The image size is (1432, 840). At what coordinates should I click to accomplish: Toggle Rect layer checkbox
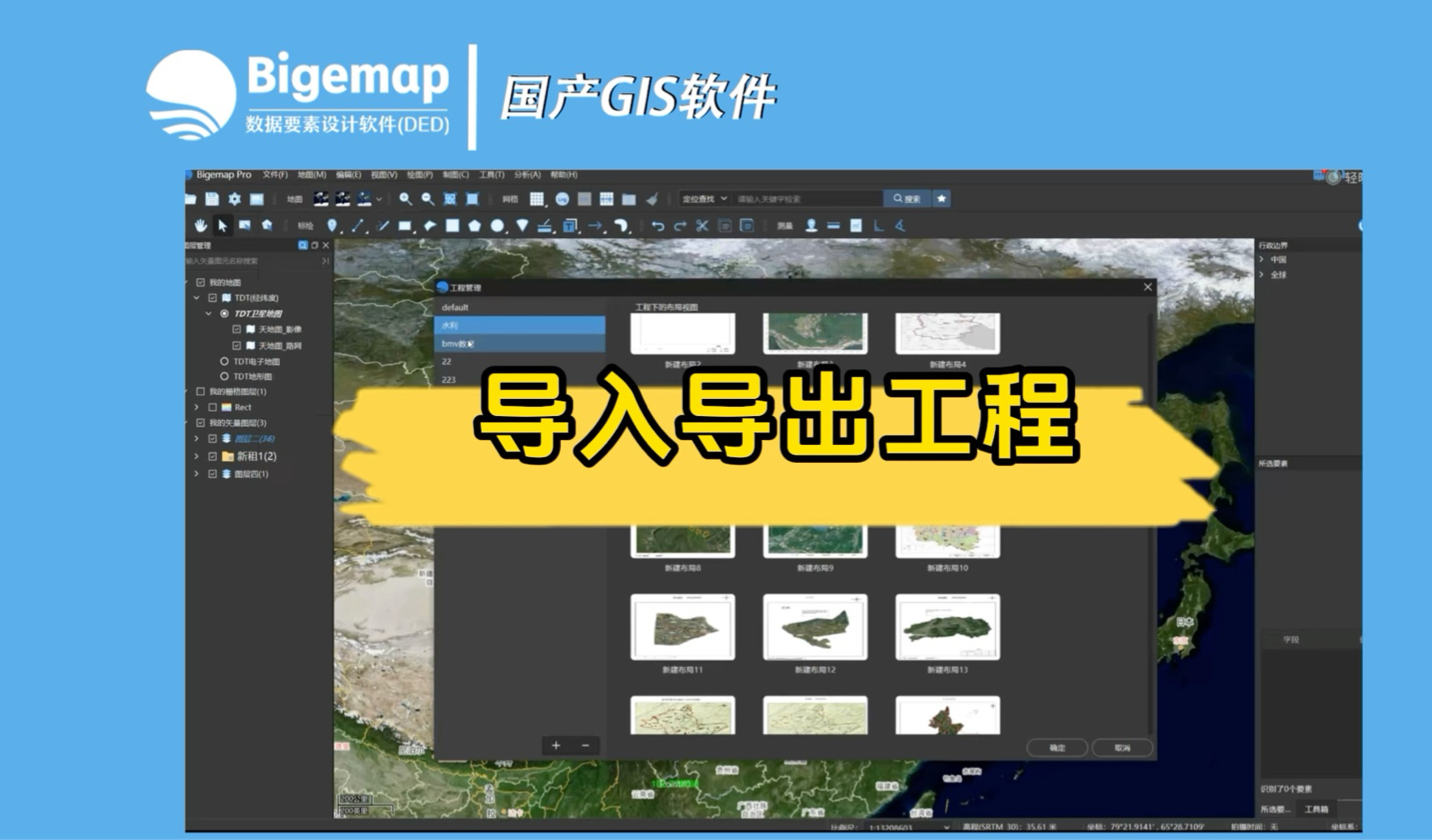(x=212, y=407)
